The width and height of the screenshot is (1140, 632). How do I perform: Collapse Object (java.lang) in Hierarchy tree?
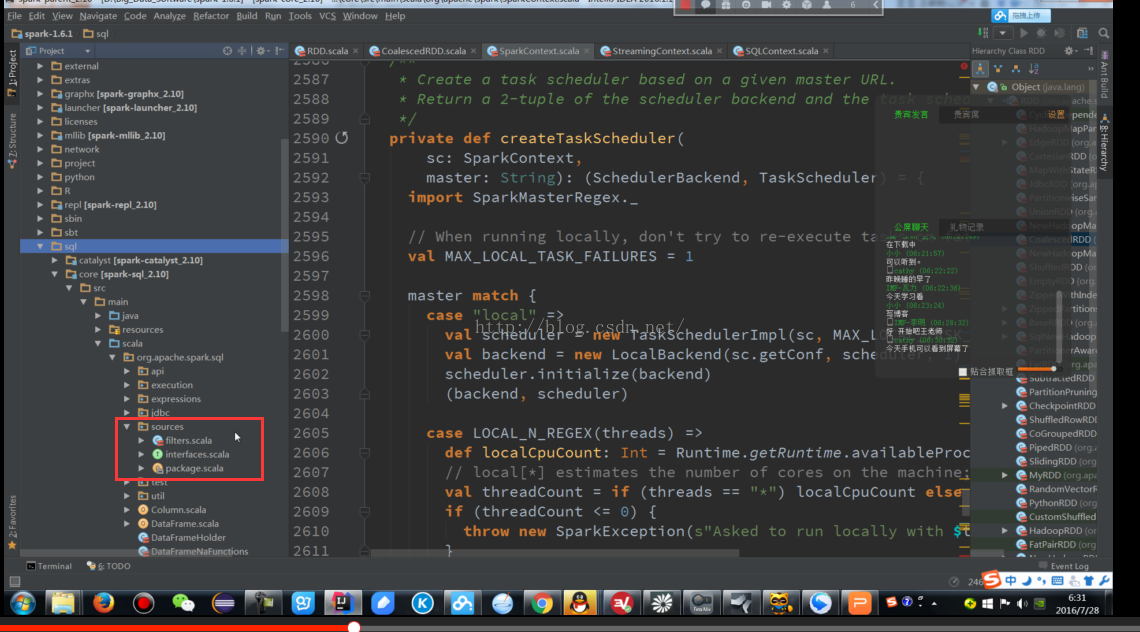(x=976, y=87)
